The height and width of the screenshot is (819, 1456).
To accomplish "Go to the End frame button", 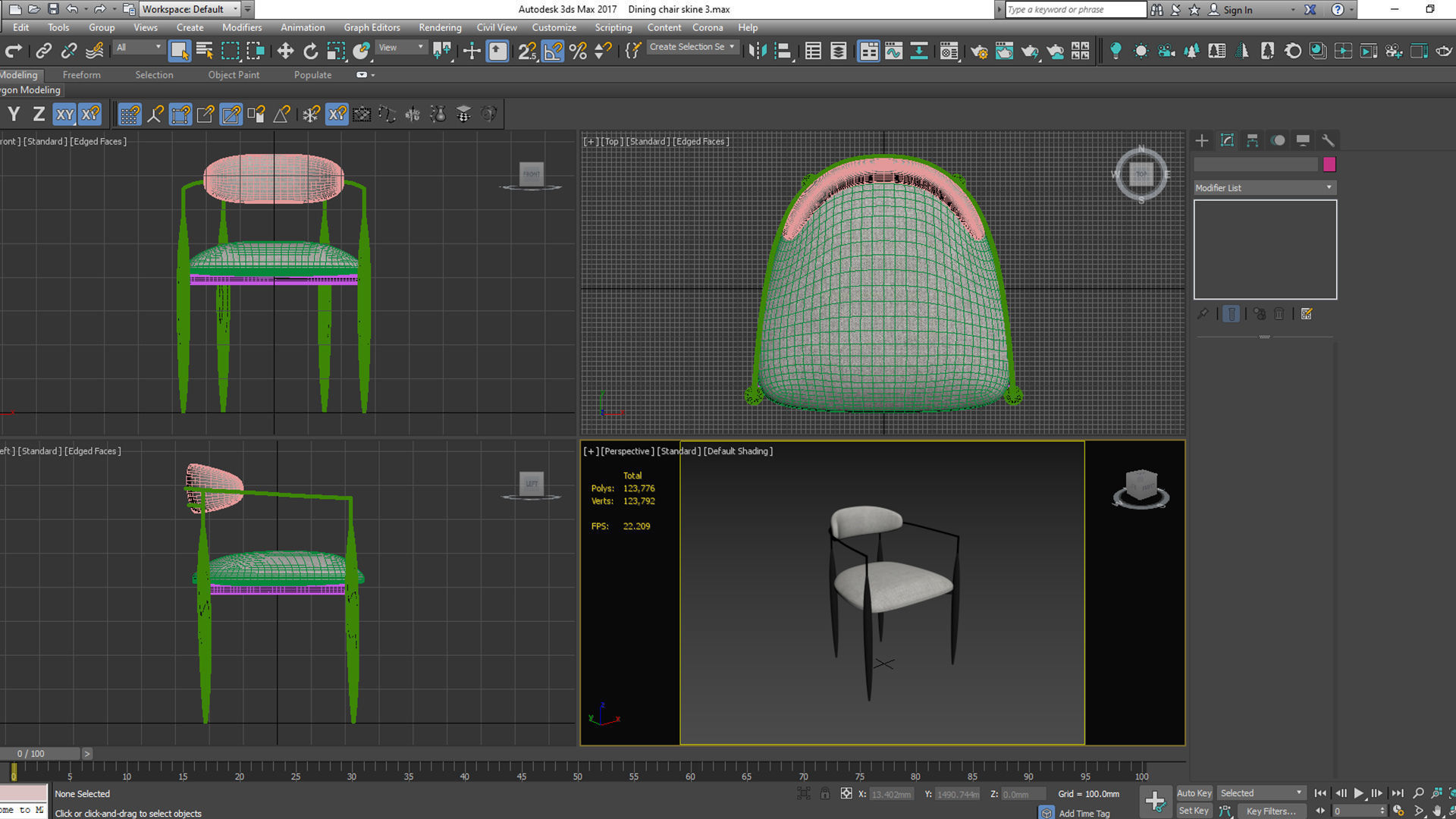I will (x=1397, y=793).
